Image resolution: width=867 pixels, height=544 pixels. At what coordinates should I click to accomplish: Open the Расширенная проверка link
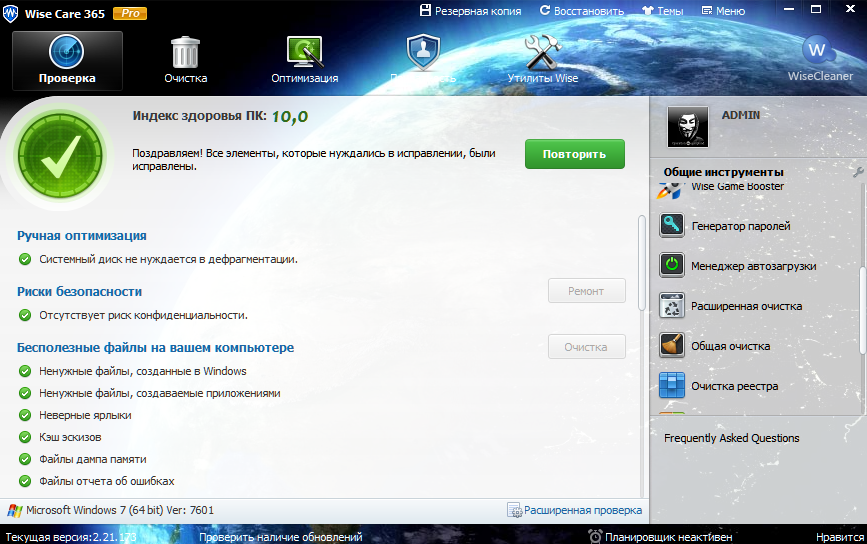click(583, 510)
